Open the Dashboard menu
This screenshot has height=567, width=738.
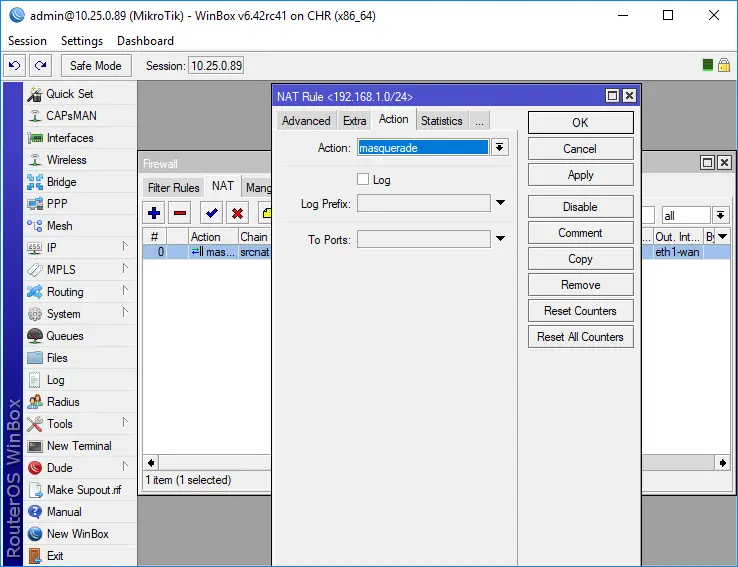point(145,41)
